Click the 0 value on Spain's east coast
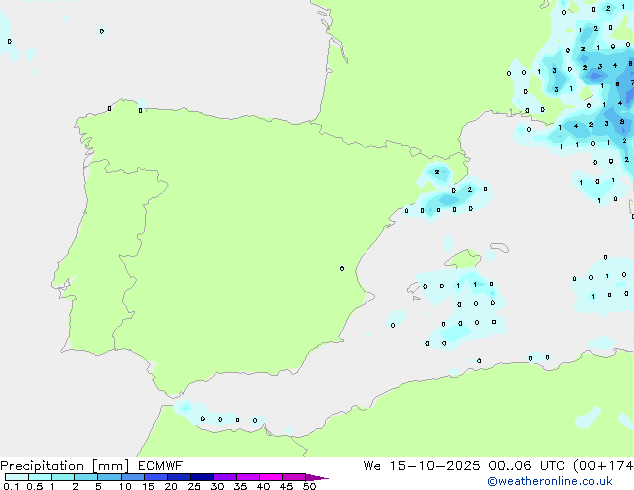The image size is (634, 490). pos(342,268)
